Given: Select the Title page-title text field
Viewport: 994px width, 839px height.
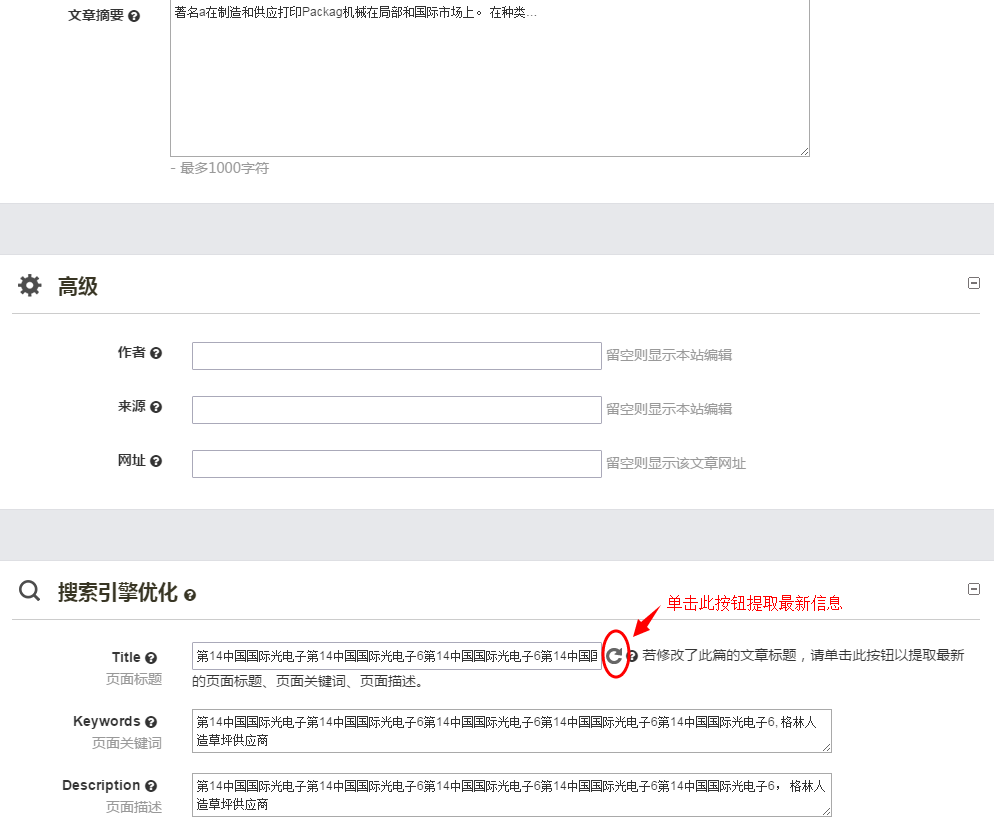Looking at the screenshot, I should click(395, 655).
